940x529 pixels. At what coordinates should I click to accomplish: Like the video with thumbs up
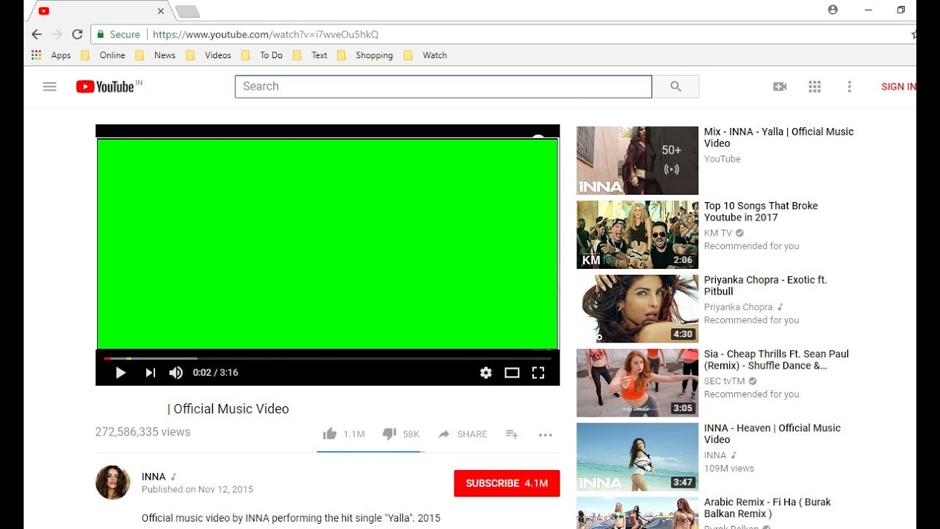(x=330, y=434)
